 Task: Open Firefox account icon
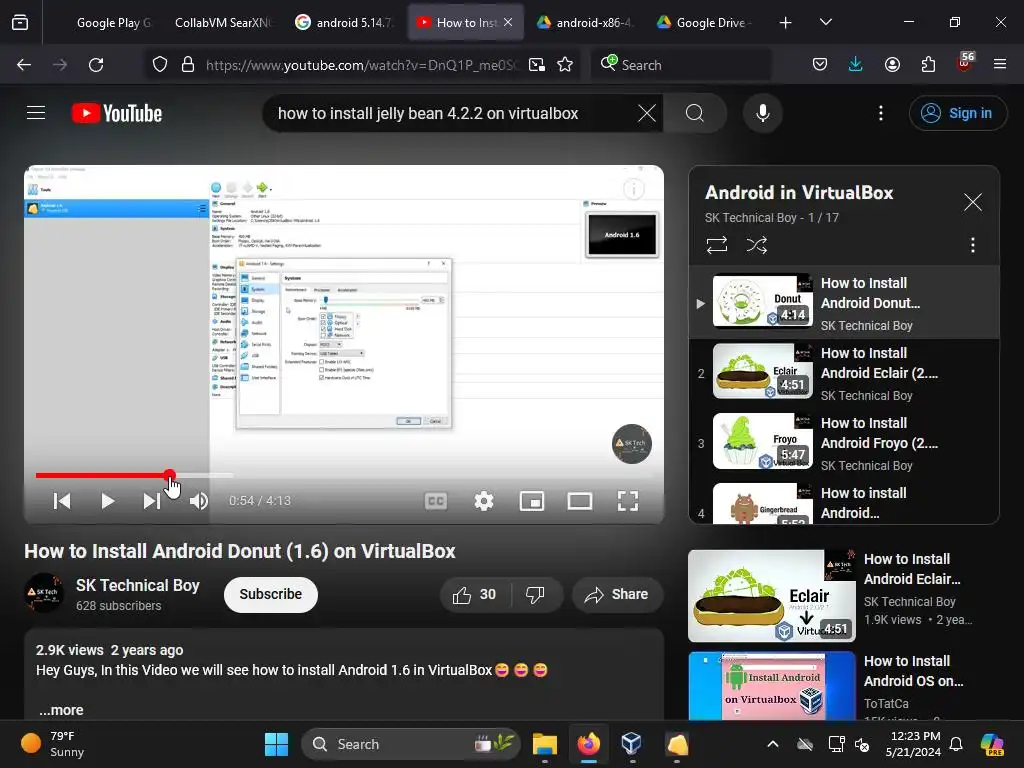pos(892,65)
